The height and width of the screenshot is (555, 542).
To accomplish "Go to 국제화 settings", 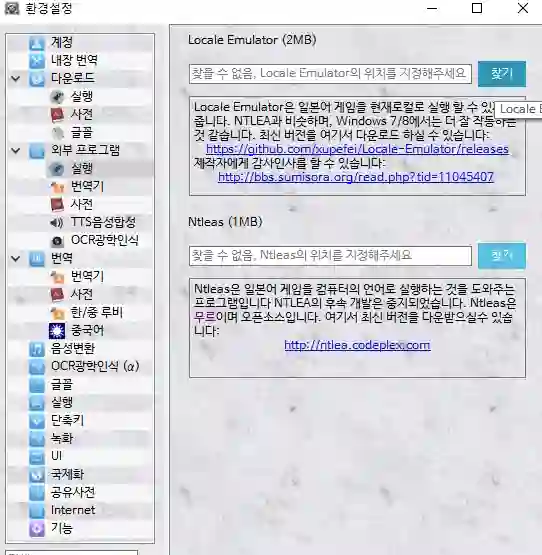I will (x=67, y=475).
